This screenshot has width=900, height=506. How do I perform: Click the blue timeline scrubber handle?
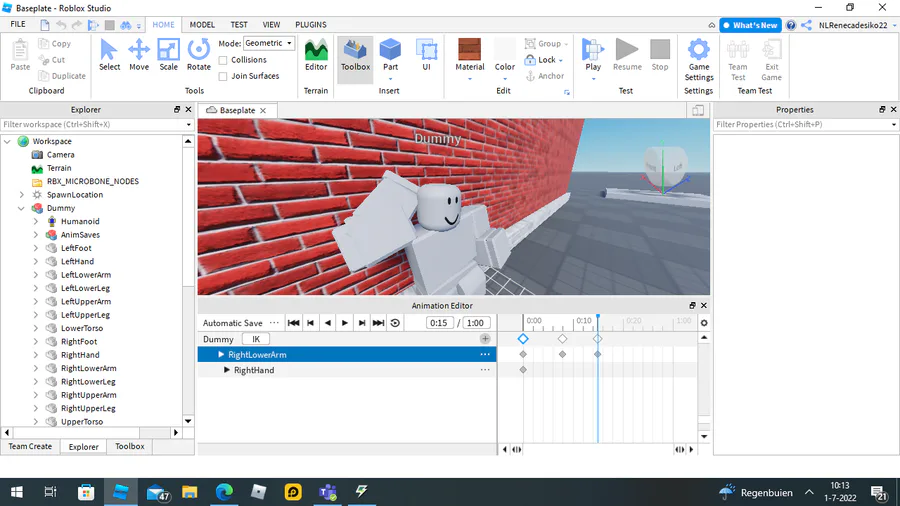tap(598, 317)
